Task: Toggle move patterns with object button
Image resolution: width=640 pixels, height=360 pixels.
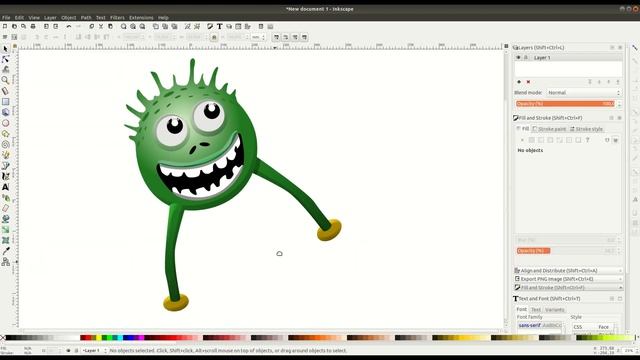Action: click(304, 37)
